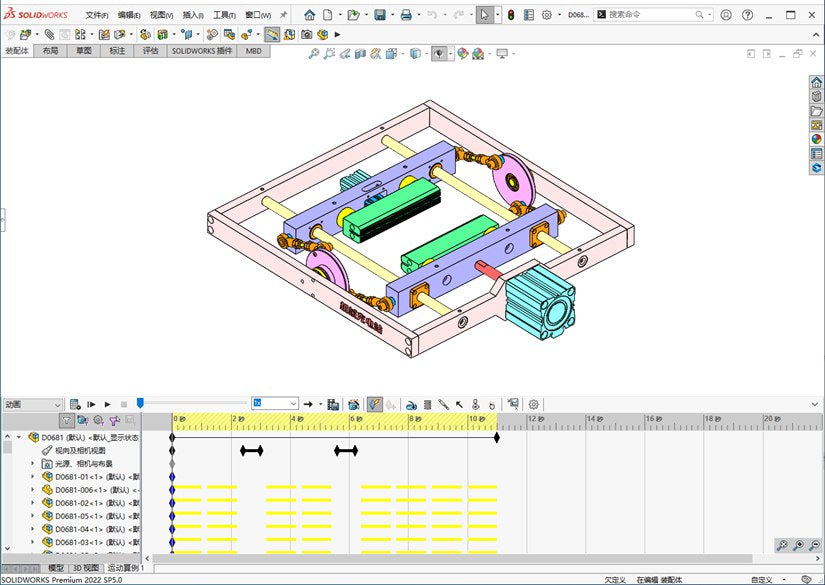Viewport: 825px width, 585px height.
Task: Toggle Filter Animated icon in motion tree
Action: tap(83, 420)
